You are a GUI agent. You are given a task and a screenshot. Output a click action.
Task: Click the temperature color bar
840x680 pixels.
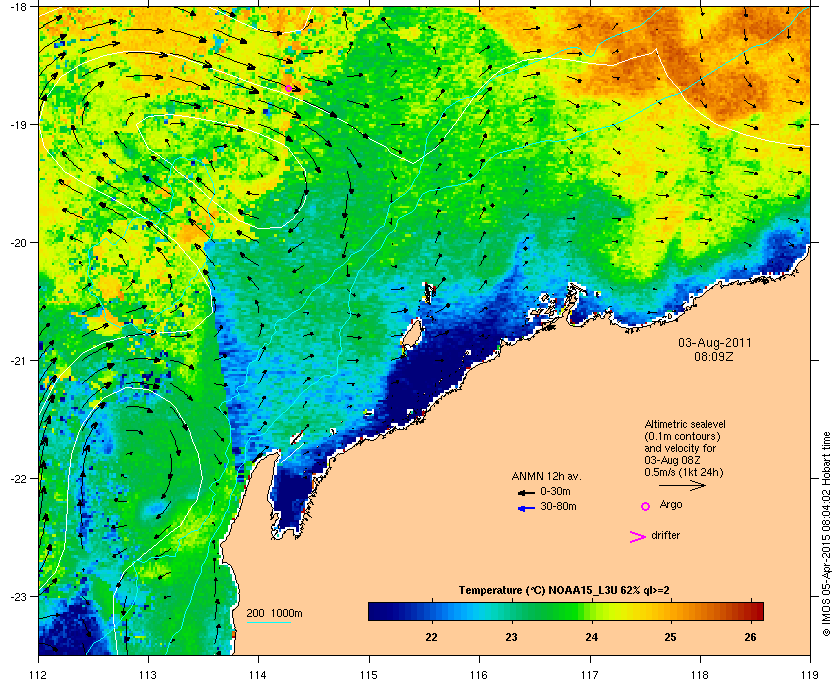click(x=566, y=611)
